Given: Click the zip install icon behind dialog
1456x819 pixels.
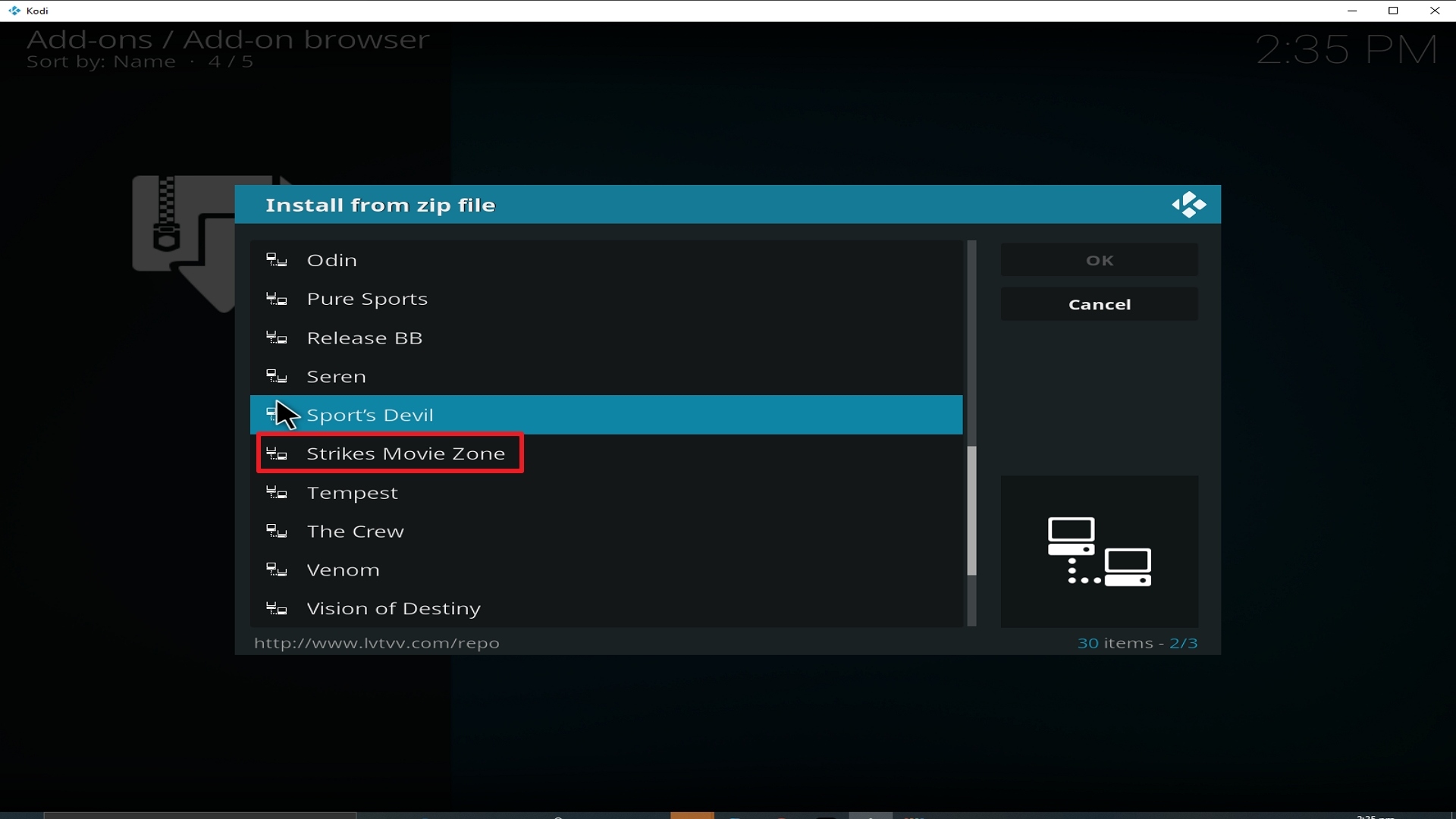Looking at the screenshot, I should 183,243.
